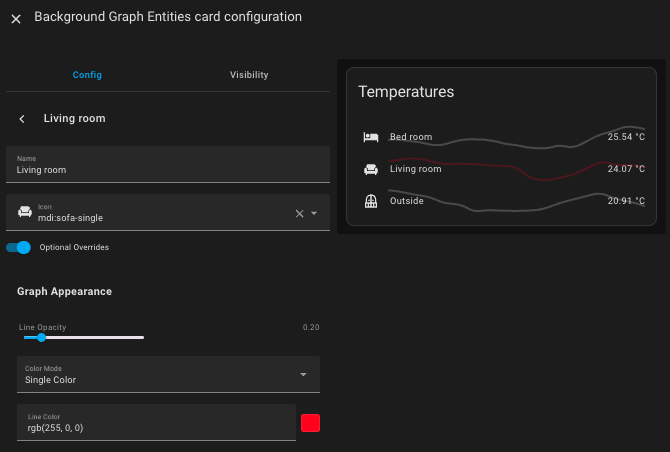Open the Color Mode dropdown
Viewport: 670px width, 452px height.
[x=168, y=374]
